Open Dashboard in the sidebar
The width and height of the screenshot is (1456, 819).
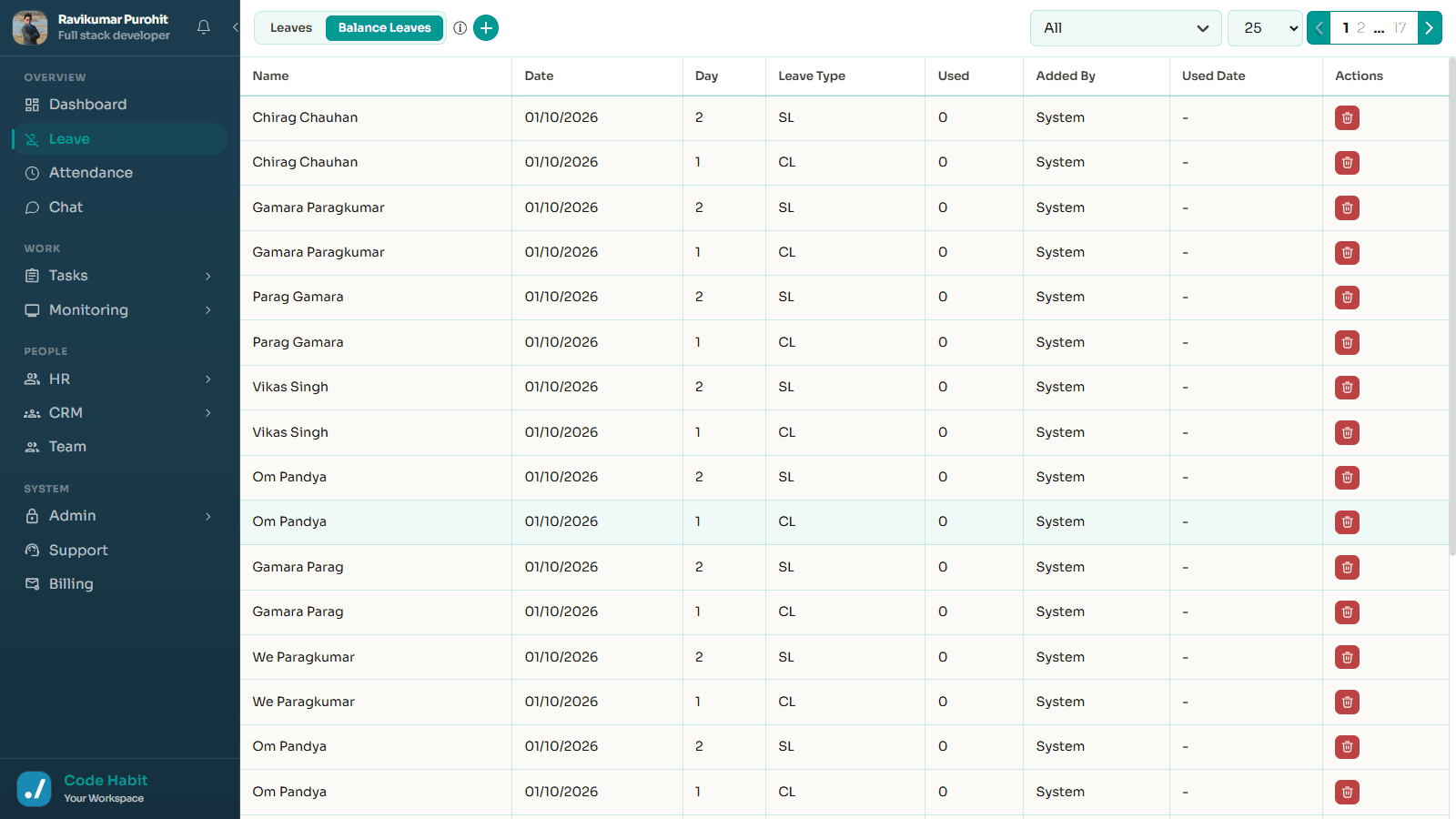click(120, 105)
